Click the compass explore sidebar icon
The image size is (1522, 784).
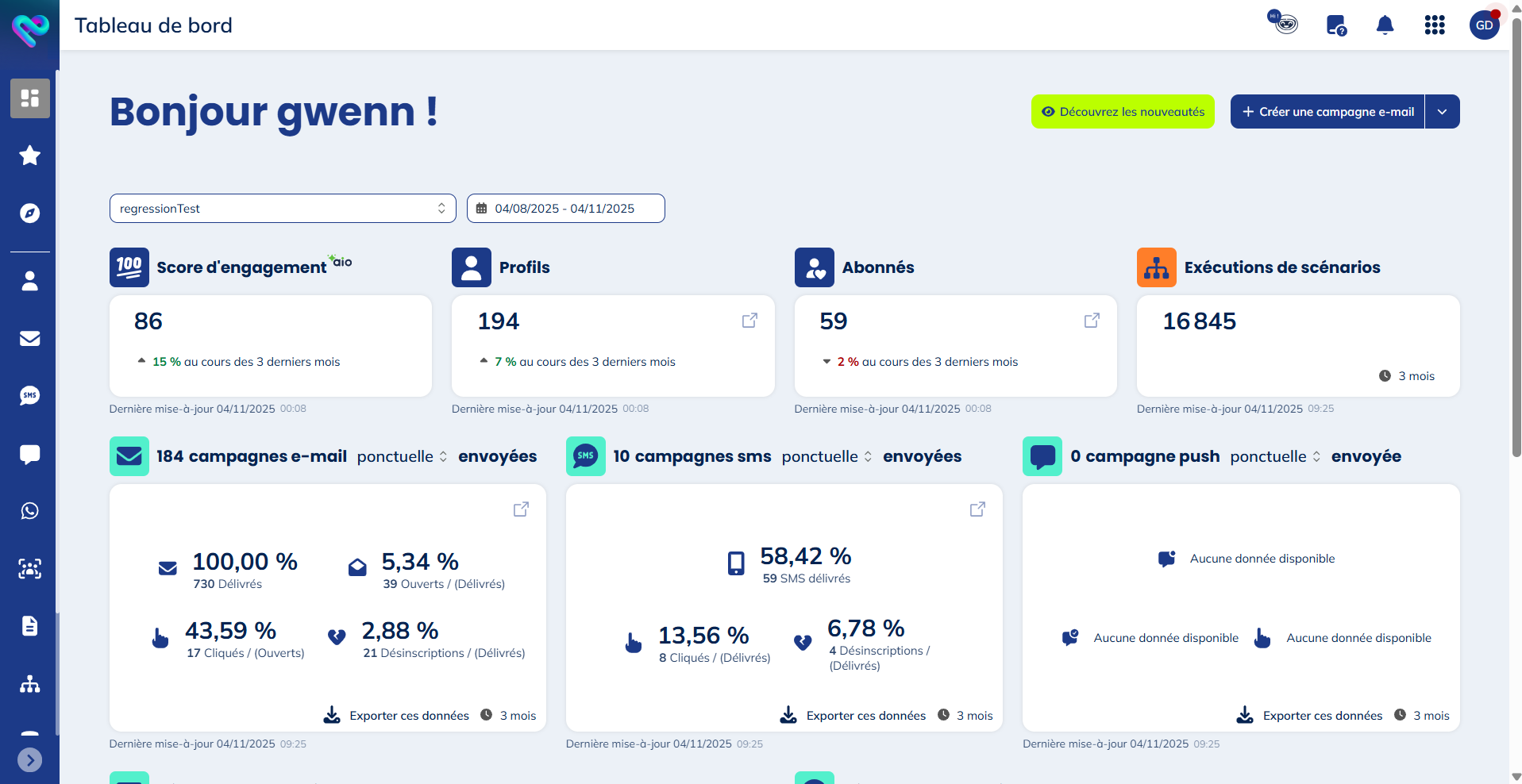click(29, 213)
